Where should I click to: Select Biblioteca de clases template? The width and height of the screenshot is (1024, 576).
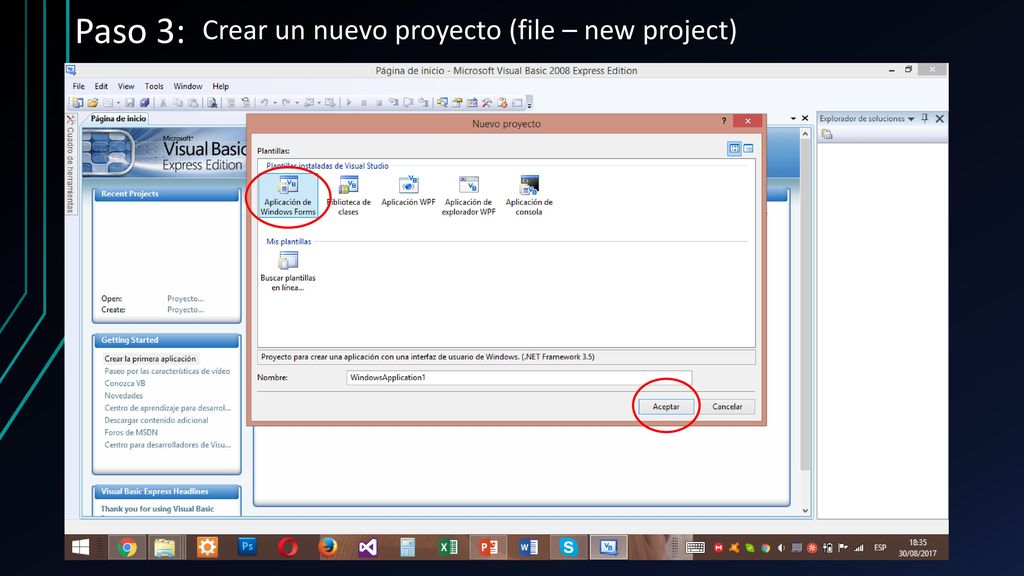point(348,195)
